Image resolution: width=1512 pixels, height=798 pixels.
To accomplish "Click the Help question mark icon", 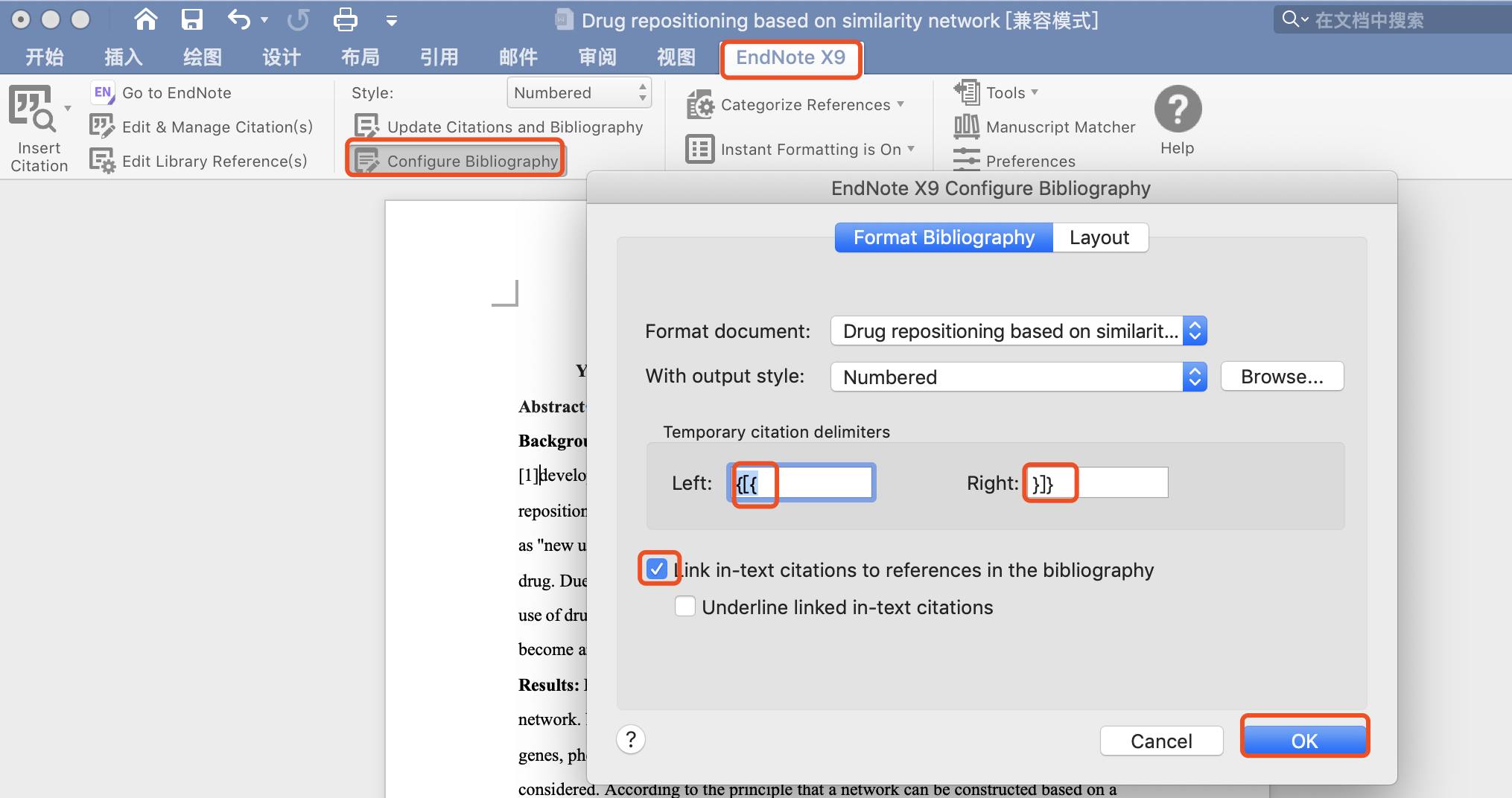I will (1178, 109).
